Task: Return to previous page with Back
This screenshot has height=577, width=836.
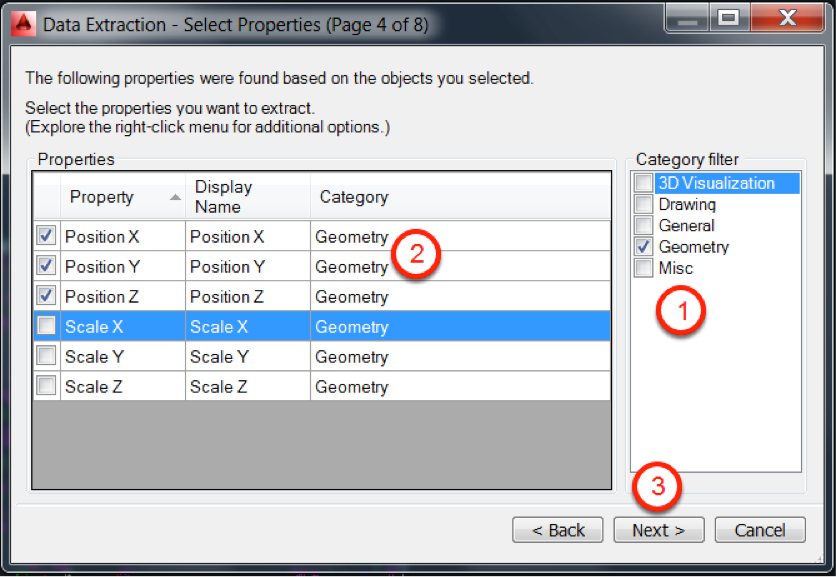Action: (x=557, y=530)
